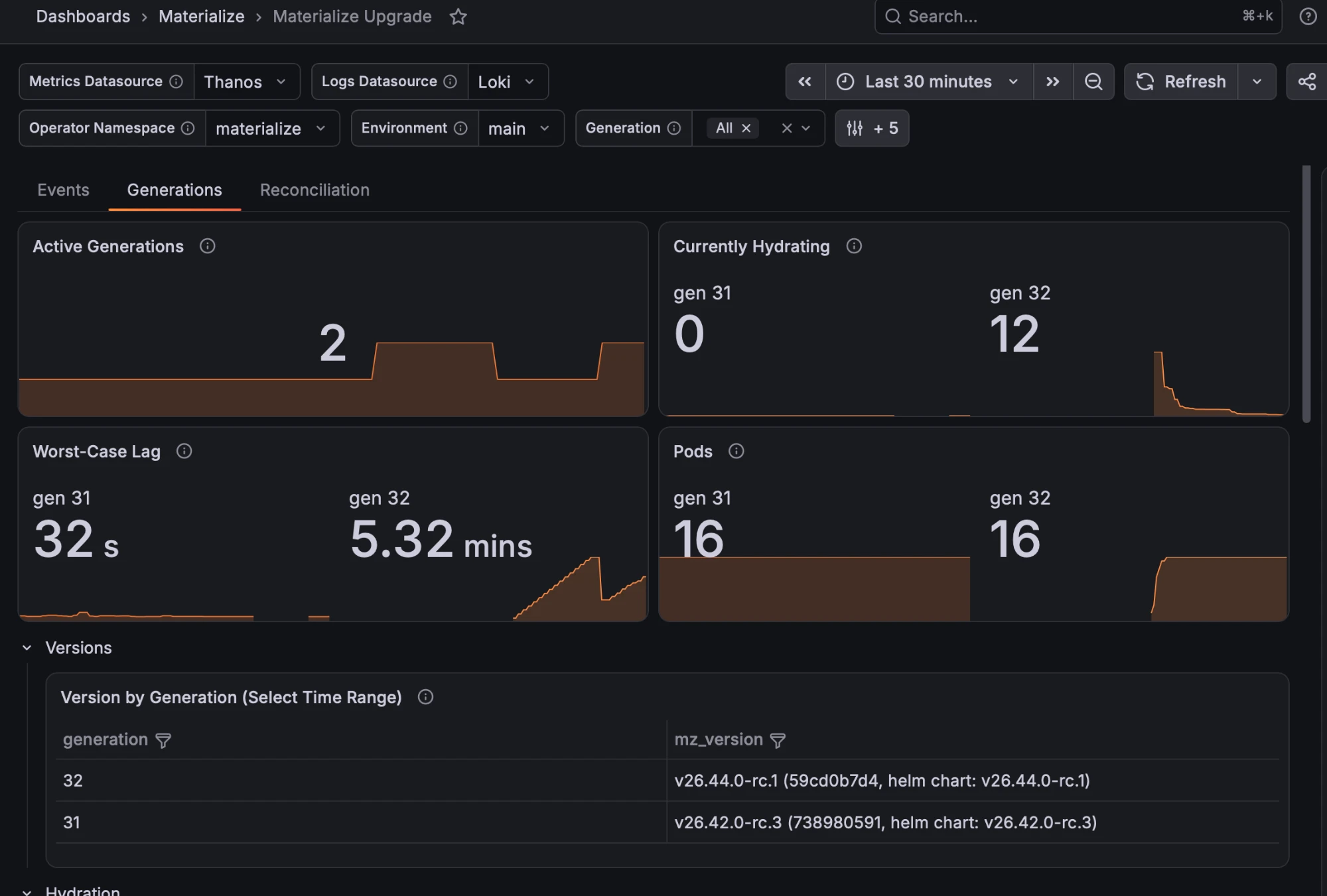Click gen 31 lag 32 s
The image size is (1327, 896).
pos(76,539)
